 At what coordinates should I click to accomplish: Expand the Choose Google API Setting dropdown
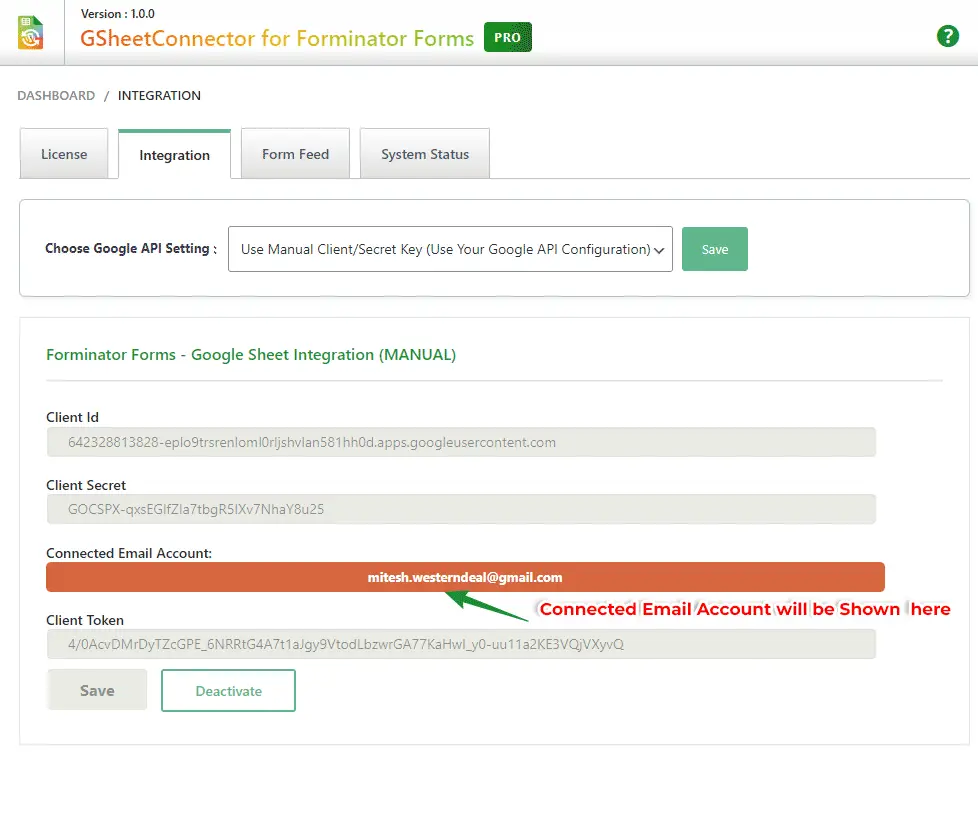tap(450, 249)
